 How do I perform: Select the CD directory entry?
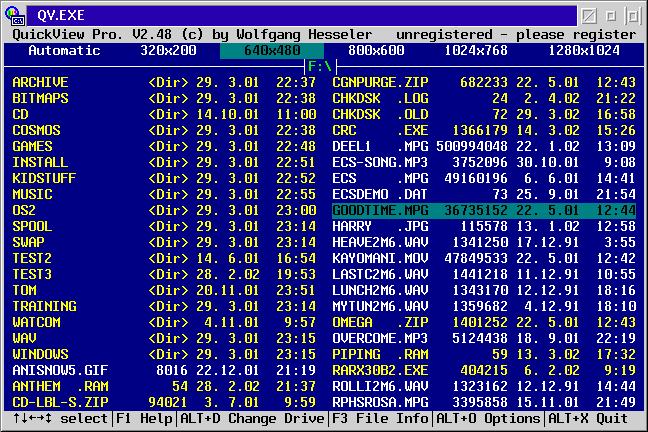click(x=164, y=115)
